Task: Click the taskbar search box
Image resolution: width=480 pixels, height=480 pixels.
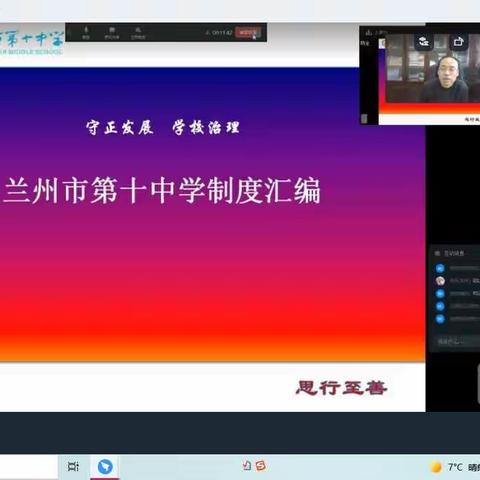Action: 29,467
